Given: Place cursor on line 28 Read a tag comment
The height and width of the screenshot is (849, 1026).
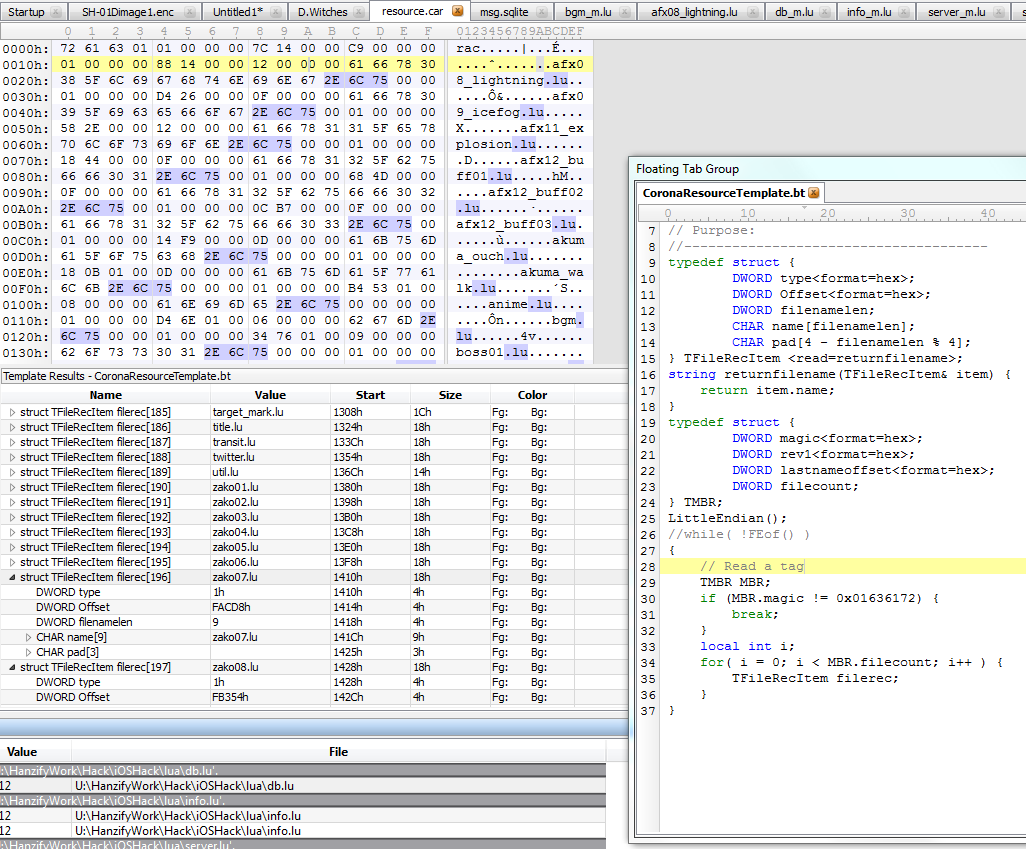Looking at the screenshot, I should [x=750, y=567].
